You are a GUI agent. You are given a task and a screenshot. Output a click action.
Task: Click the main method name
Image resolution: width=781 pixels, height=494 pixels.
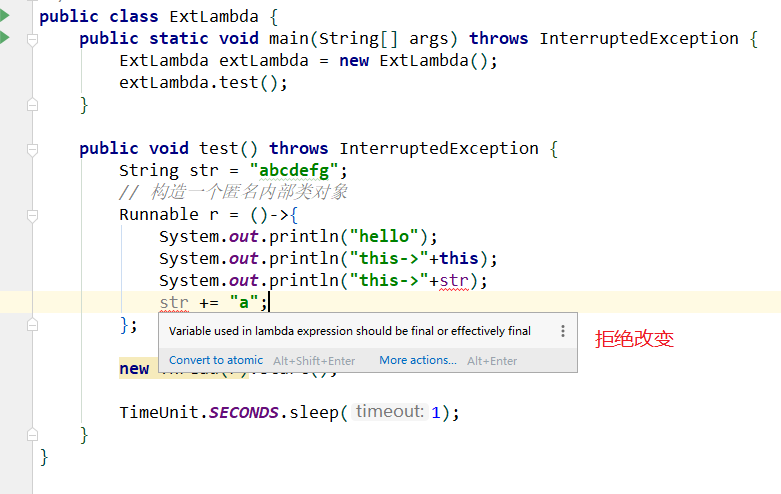pyautogui.click(x=289, y=38)
